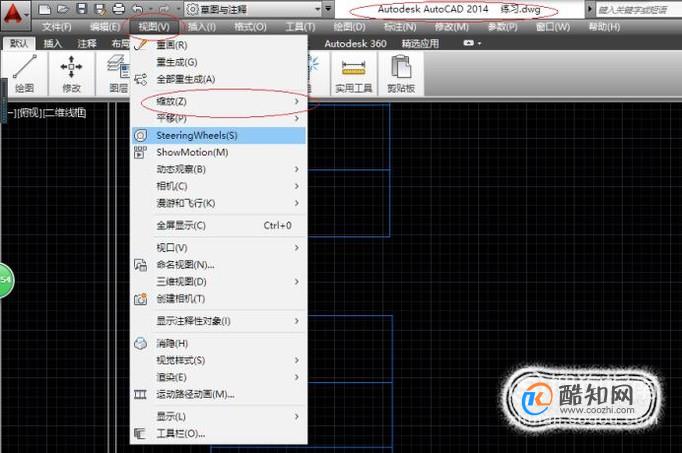Expand the 渲染(E) submenu

[219, 377]
